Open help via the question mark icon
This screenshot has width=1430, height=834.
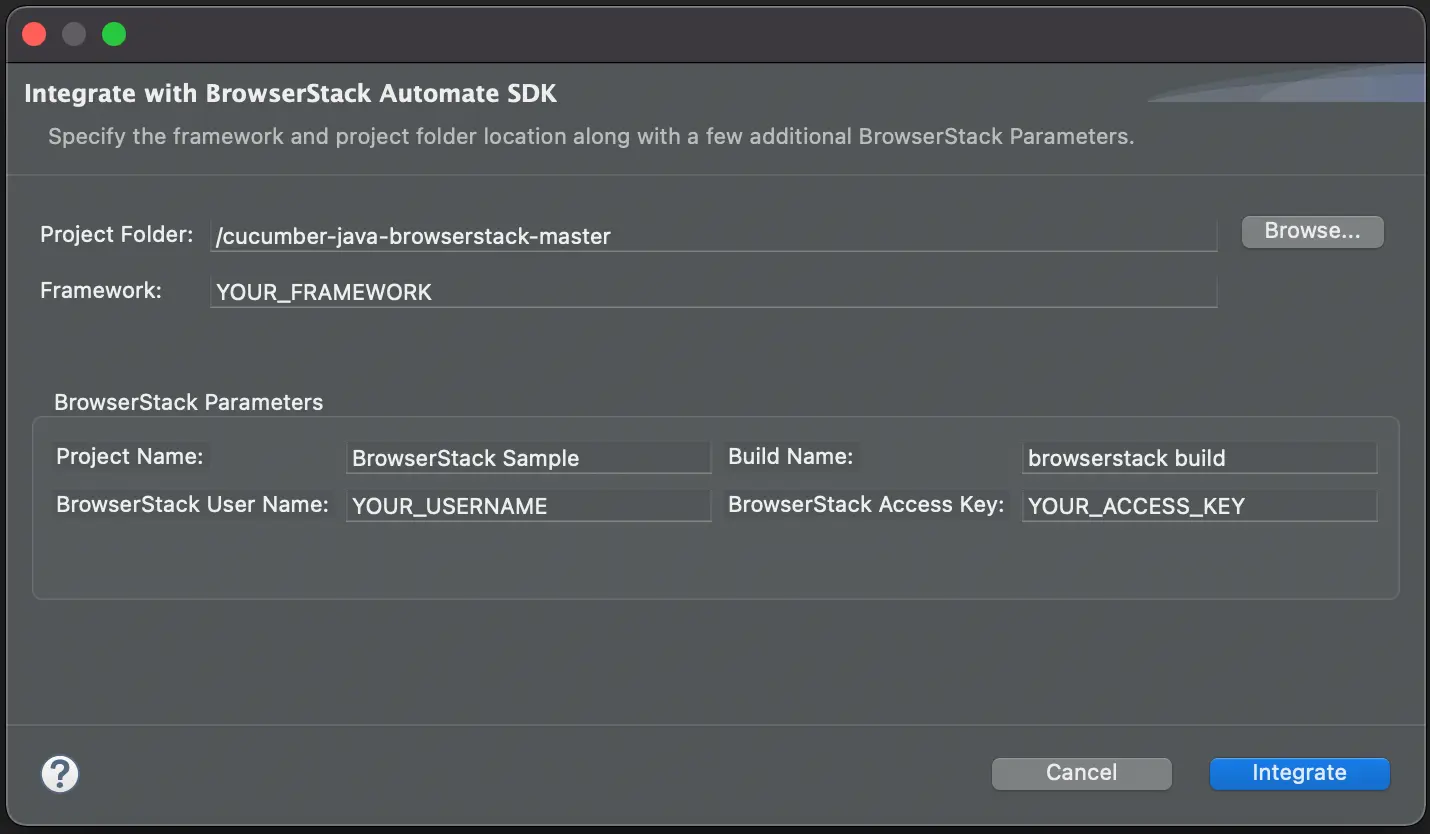pos(60,773)
